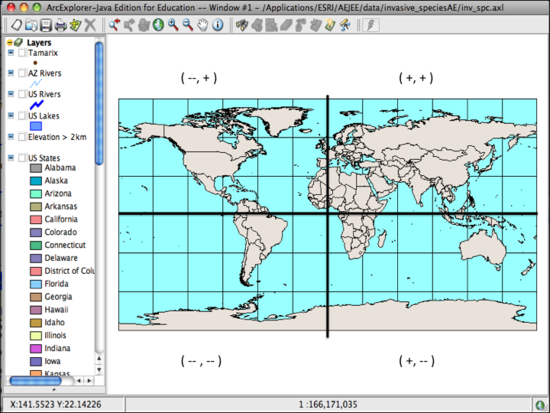The height and width of the screenshot is (413, 550).
Task: Click the greyed Query builder icon
Action: pos(256,25)
